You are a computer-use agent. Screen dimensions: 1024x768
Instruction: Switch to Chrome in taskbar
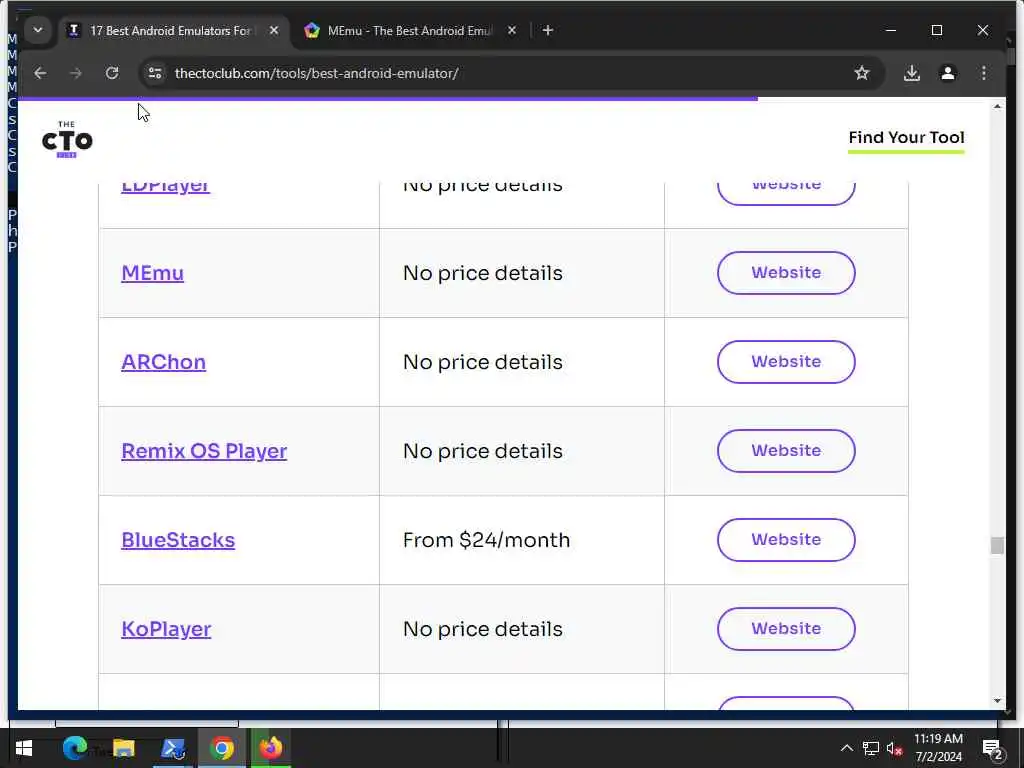click(222, 748)
